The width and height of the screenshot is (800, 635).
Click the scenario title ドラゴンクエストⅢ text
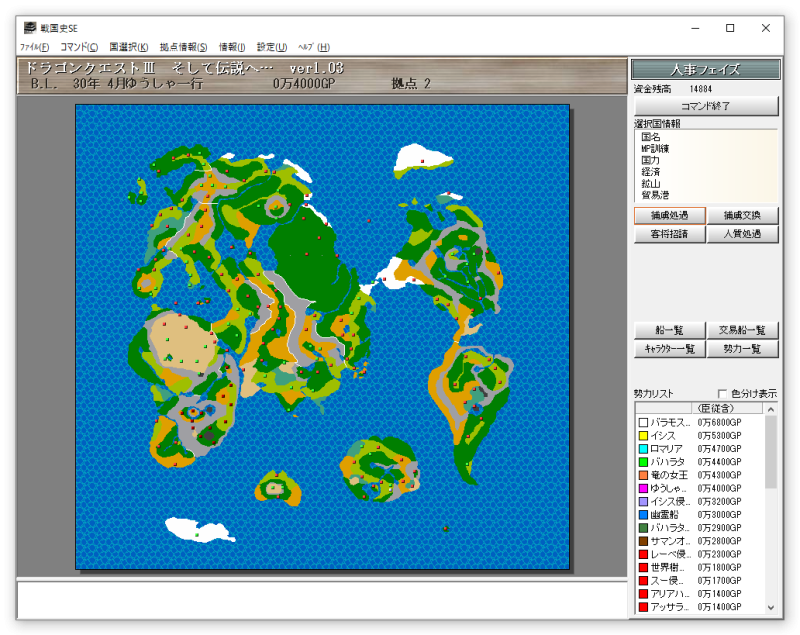click(90, 68)
